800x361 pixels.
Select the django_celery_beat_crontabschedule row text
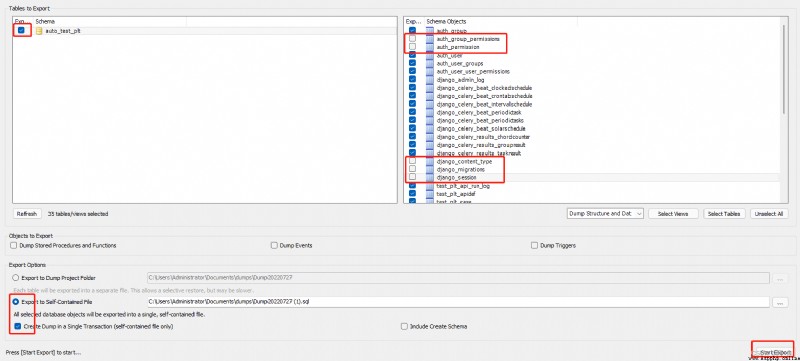pyautogui.click(x=484, y=96)
